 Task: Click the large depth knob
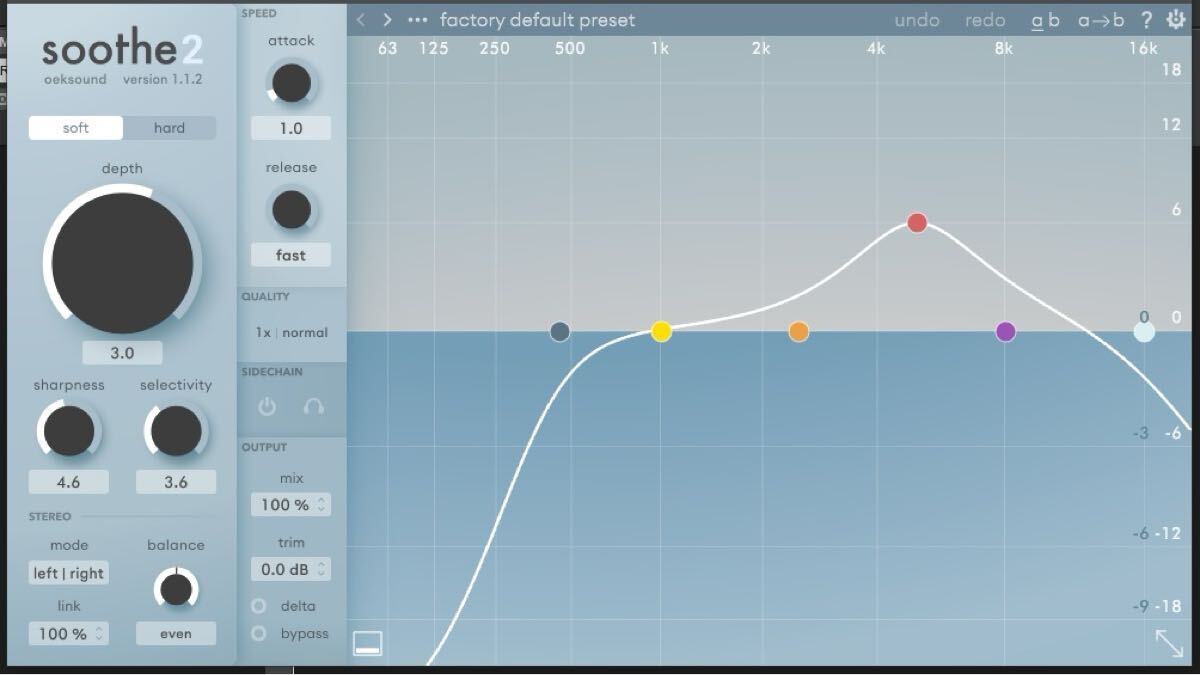[122, 263]
